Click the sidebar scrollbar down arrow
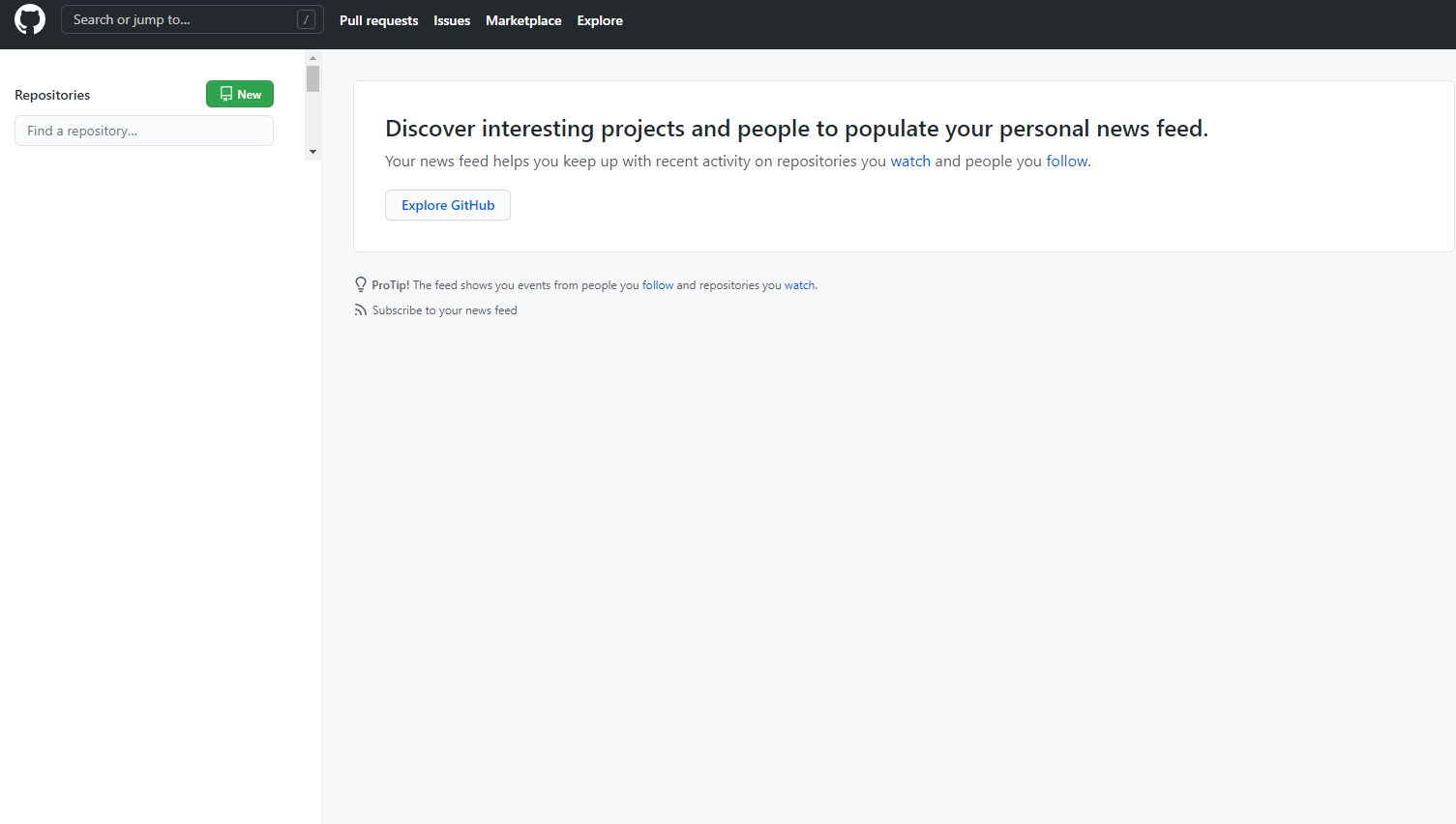Screen dimensions: 1456x824 [x=312, y=152]
